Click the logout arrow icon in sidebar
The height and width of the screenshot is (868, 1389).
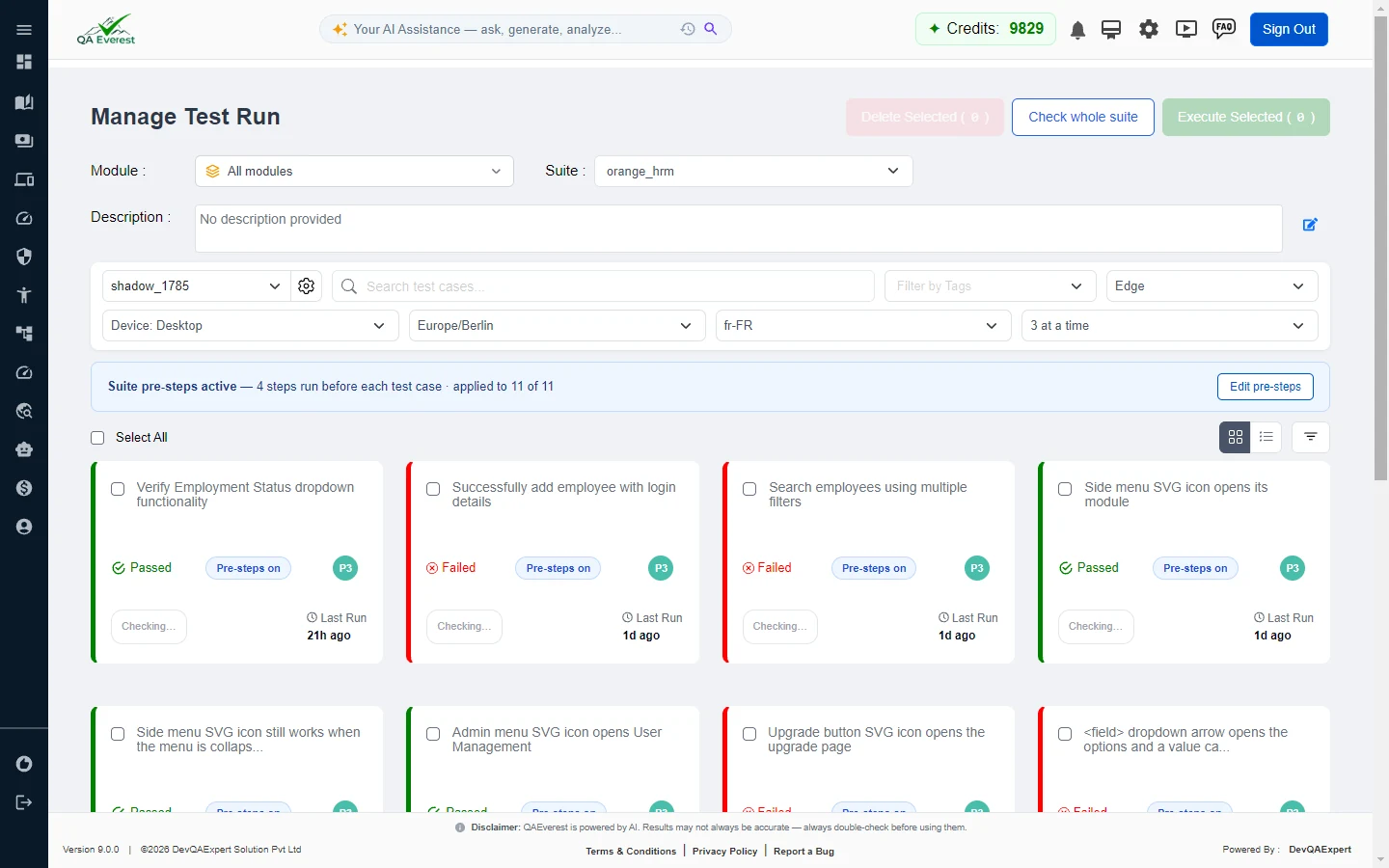click(x=24, y=802)
